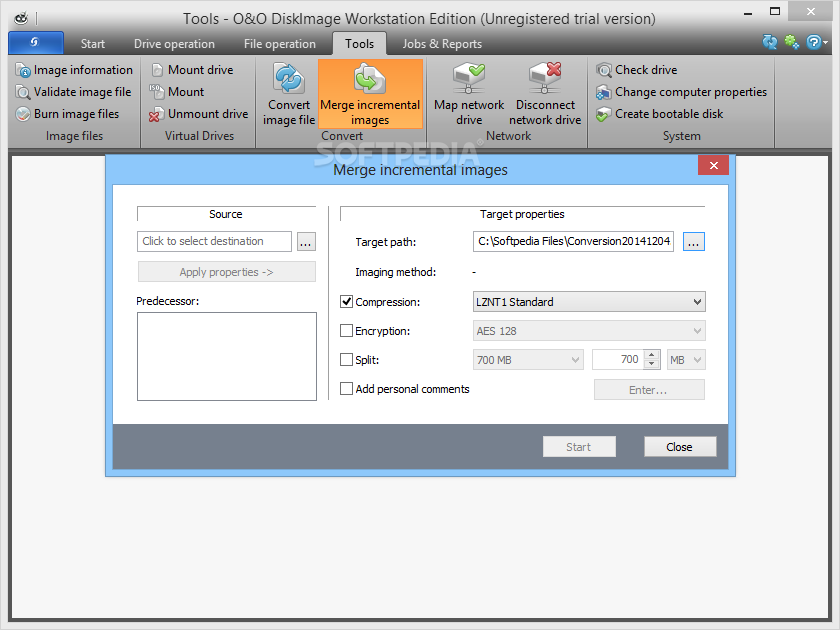Image resolution: width=840 pixels, height=630 pixels.
Task: Open Map network drive
Action: coord(469,94)
